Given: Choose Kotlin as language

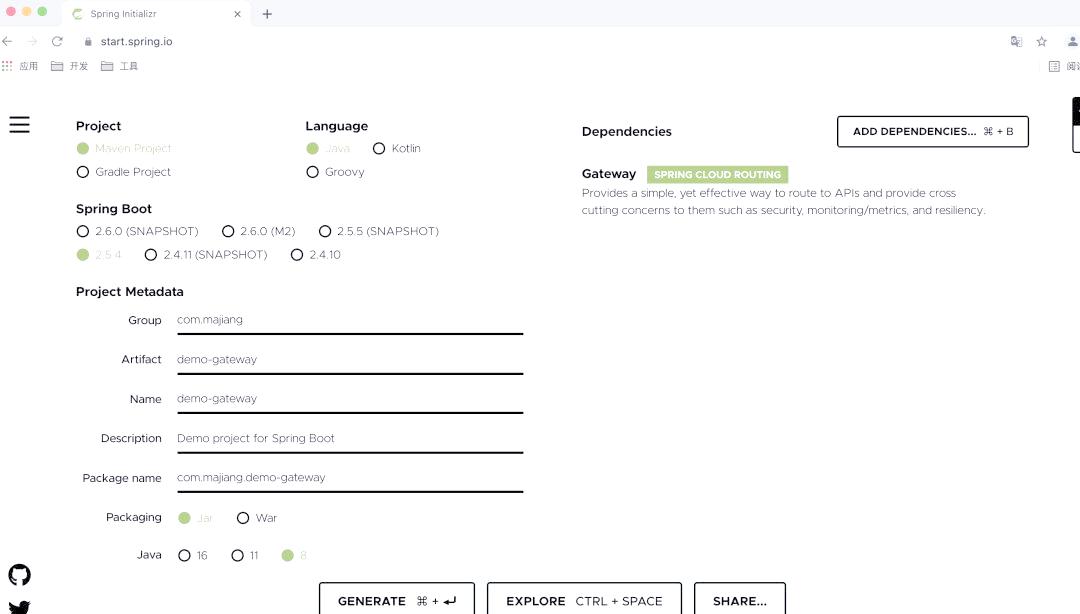Looking at the screenshot, I should (396, 148).
